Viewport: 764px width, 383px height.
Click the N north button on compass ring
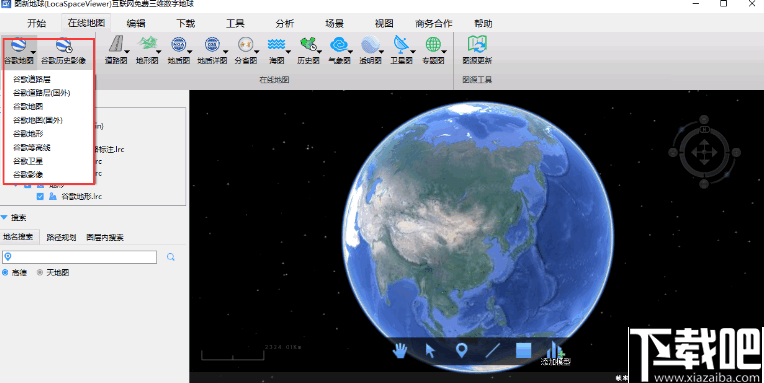pyautogui.click(x=704, y=130)
